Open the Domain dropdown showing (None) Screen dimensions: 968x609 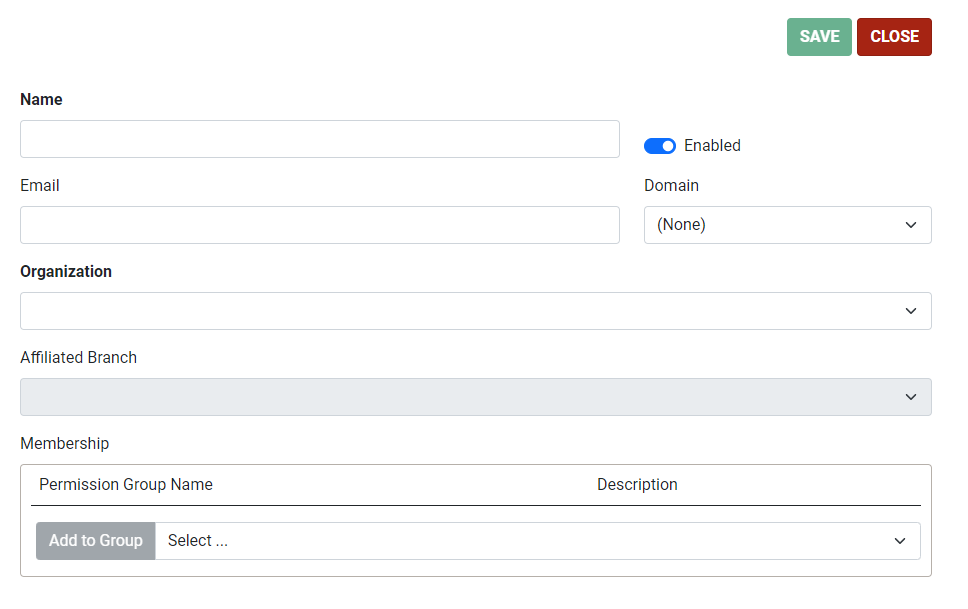[787, 225]
